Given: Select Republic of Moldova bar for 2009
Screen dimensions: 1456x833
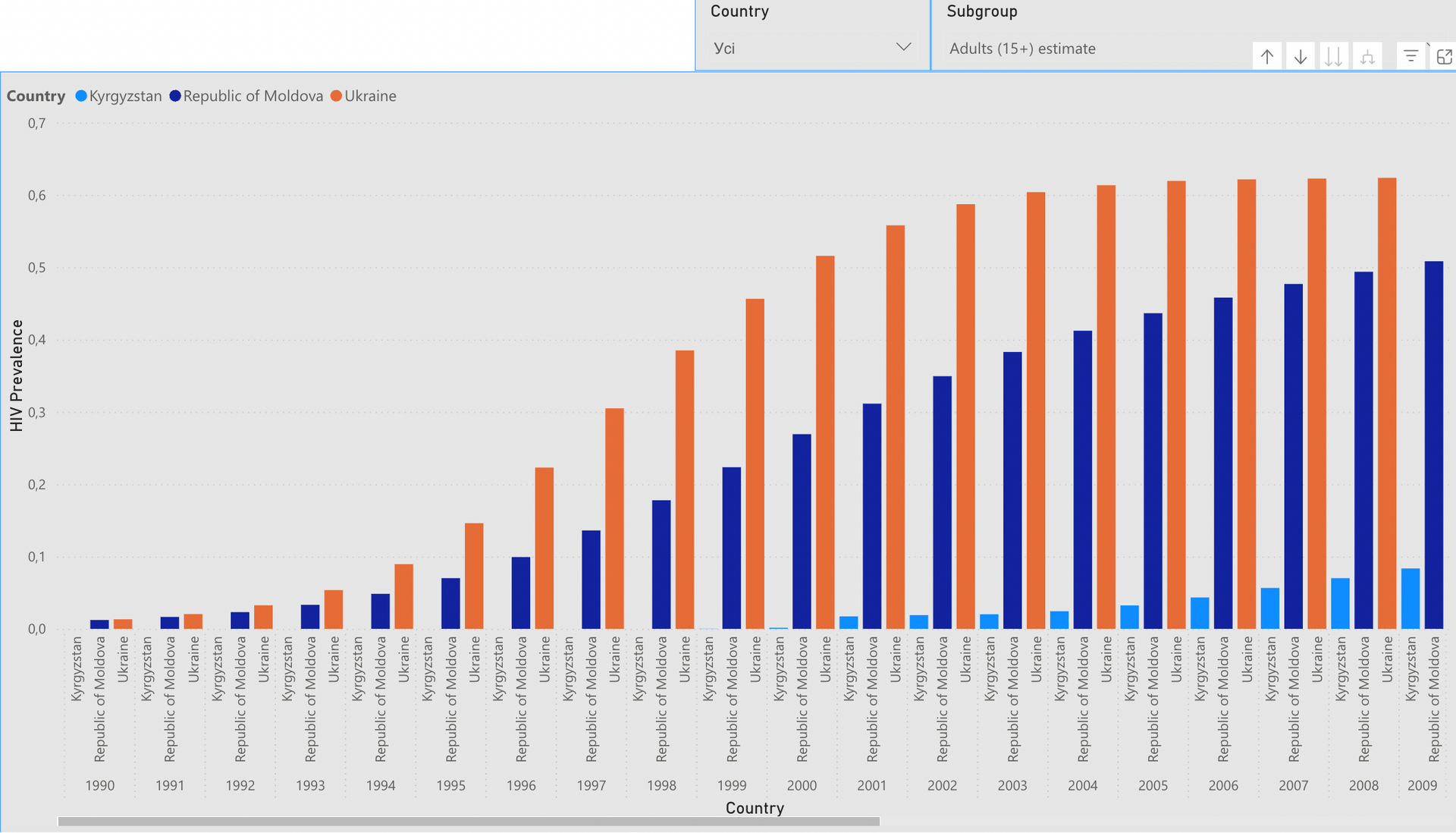Looking at the screenshot, I should [1434, 445].
